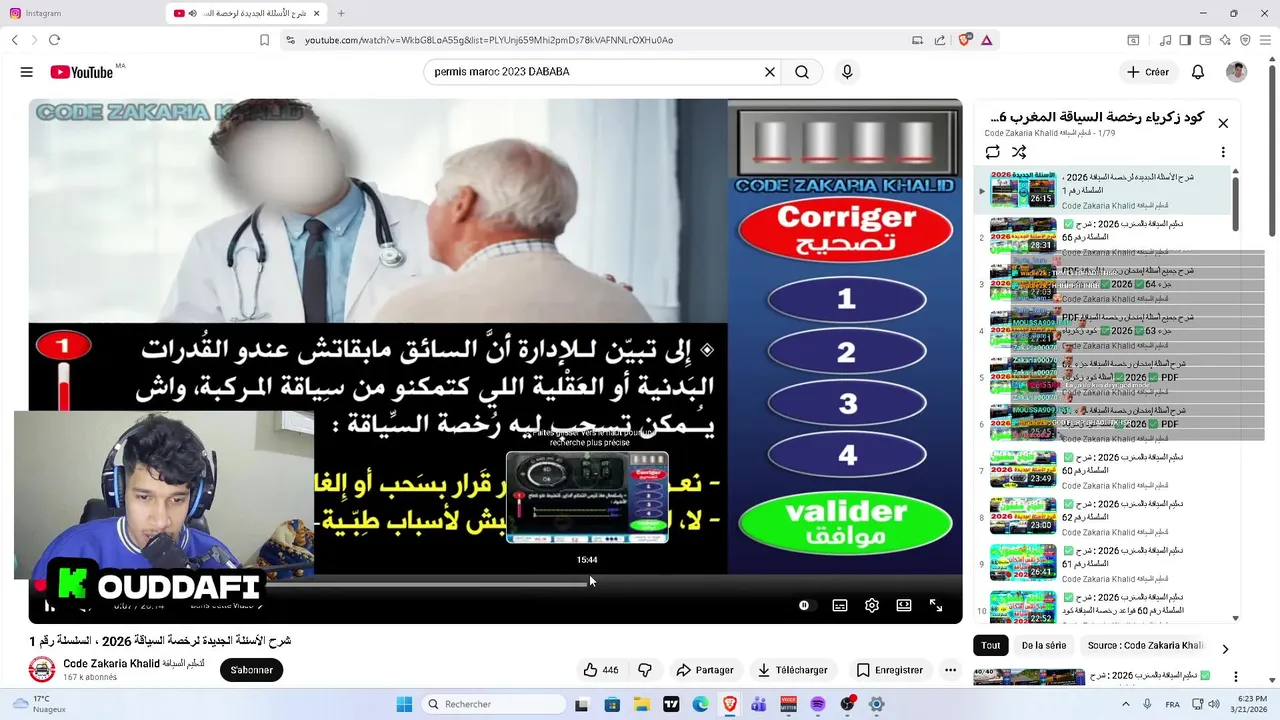The image size is (1280, 720).
Task: Open the Brave VPN shield icon
Action: [1245, 40]
